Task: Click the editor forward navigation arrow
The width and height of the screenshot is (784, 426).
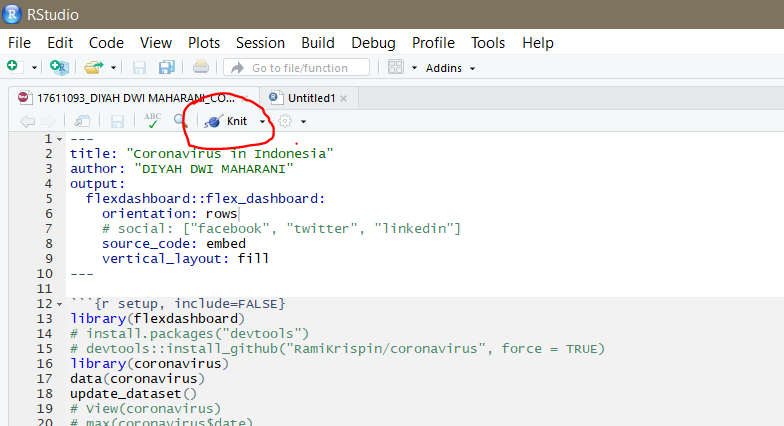Action: point(48,121)
